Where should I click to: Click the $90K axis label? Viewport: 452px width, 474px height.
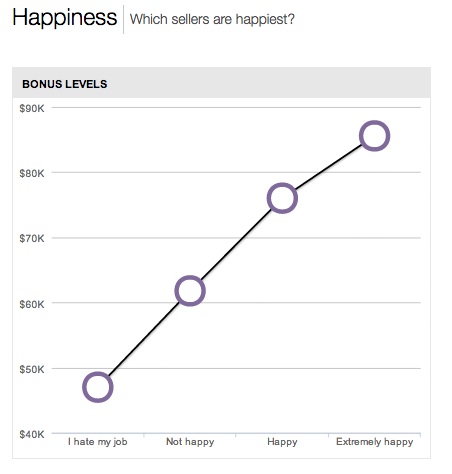click(32, 108)
